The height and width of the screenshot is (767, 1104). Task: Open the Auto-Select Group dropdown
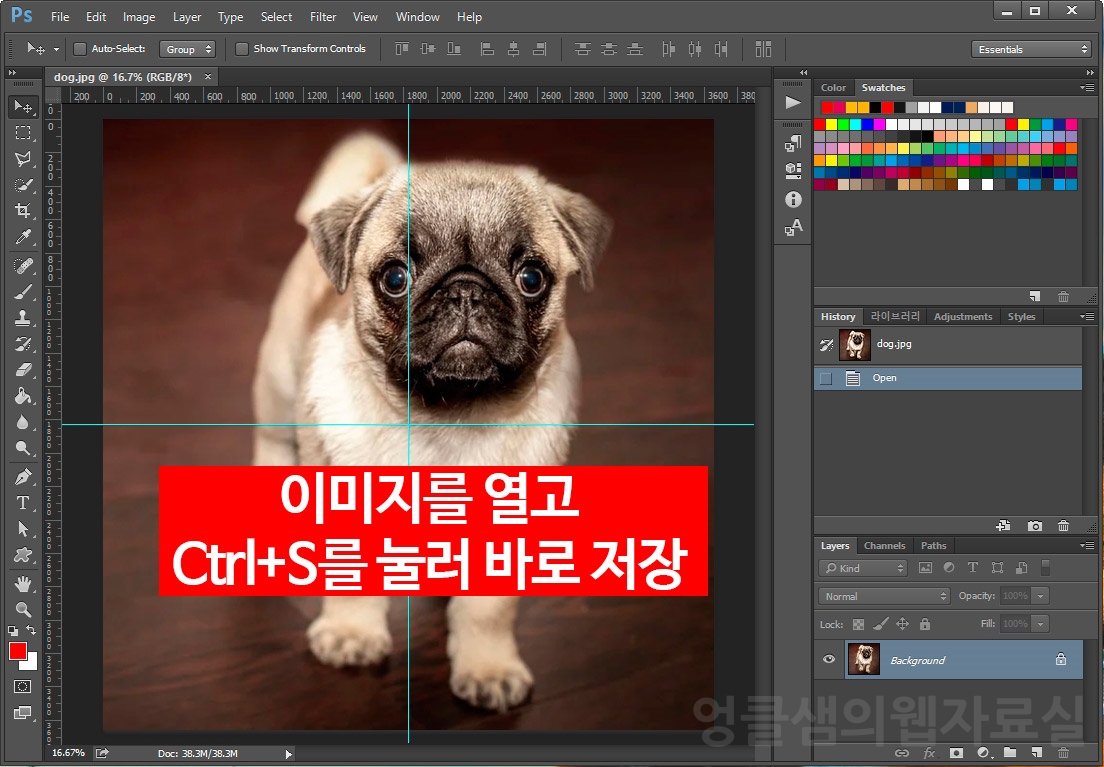click(x=187, y=48)
